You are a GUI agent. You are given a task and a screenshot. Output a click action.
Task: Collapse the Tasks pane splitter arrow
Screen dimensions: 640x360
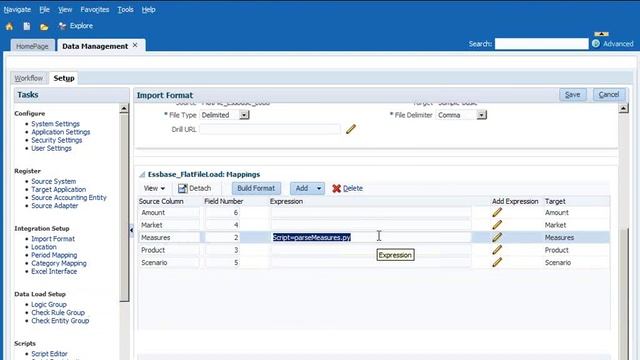pos(131,230)
